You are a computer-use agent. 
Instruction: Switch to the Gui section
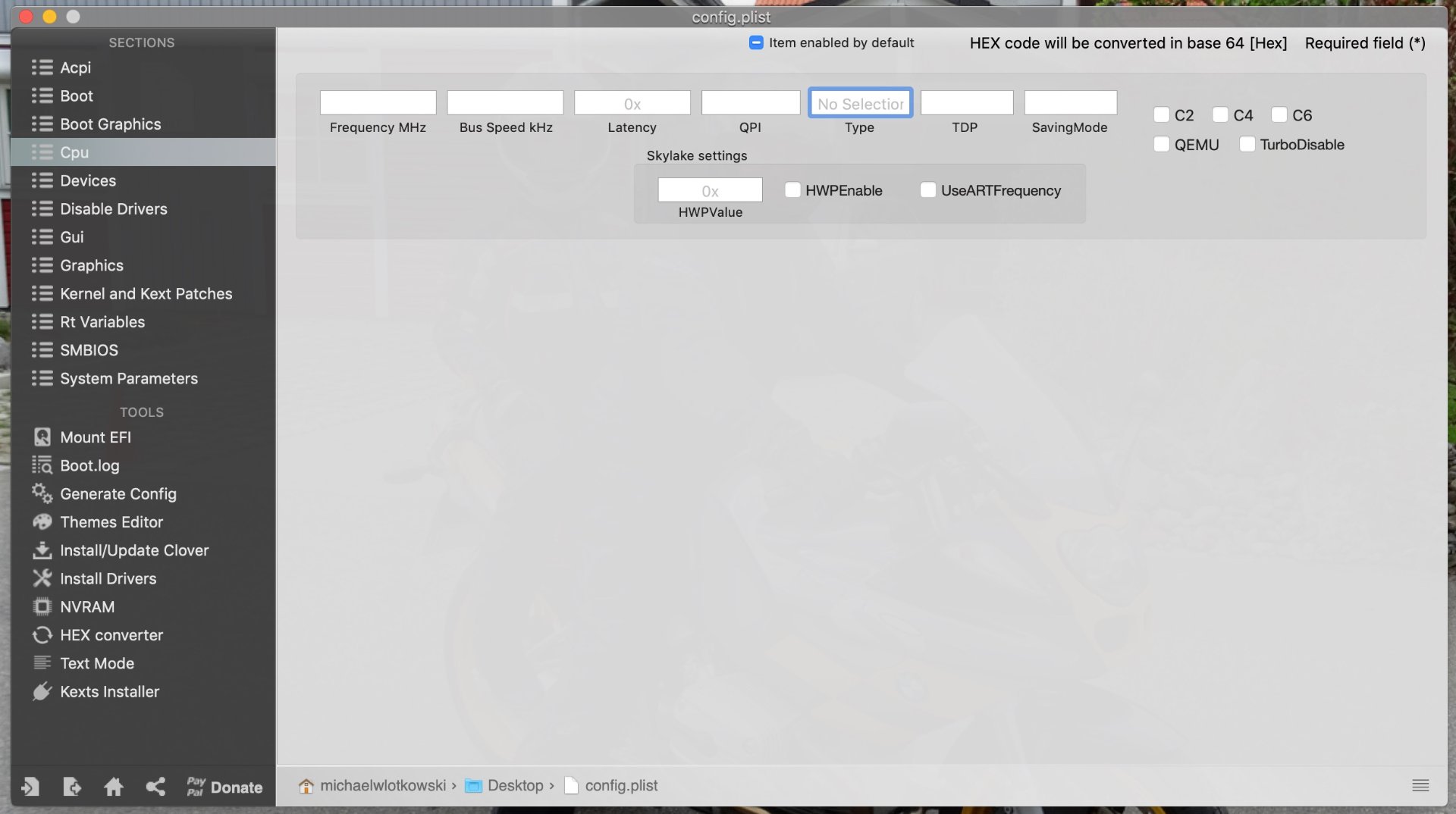coord(143,237)
